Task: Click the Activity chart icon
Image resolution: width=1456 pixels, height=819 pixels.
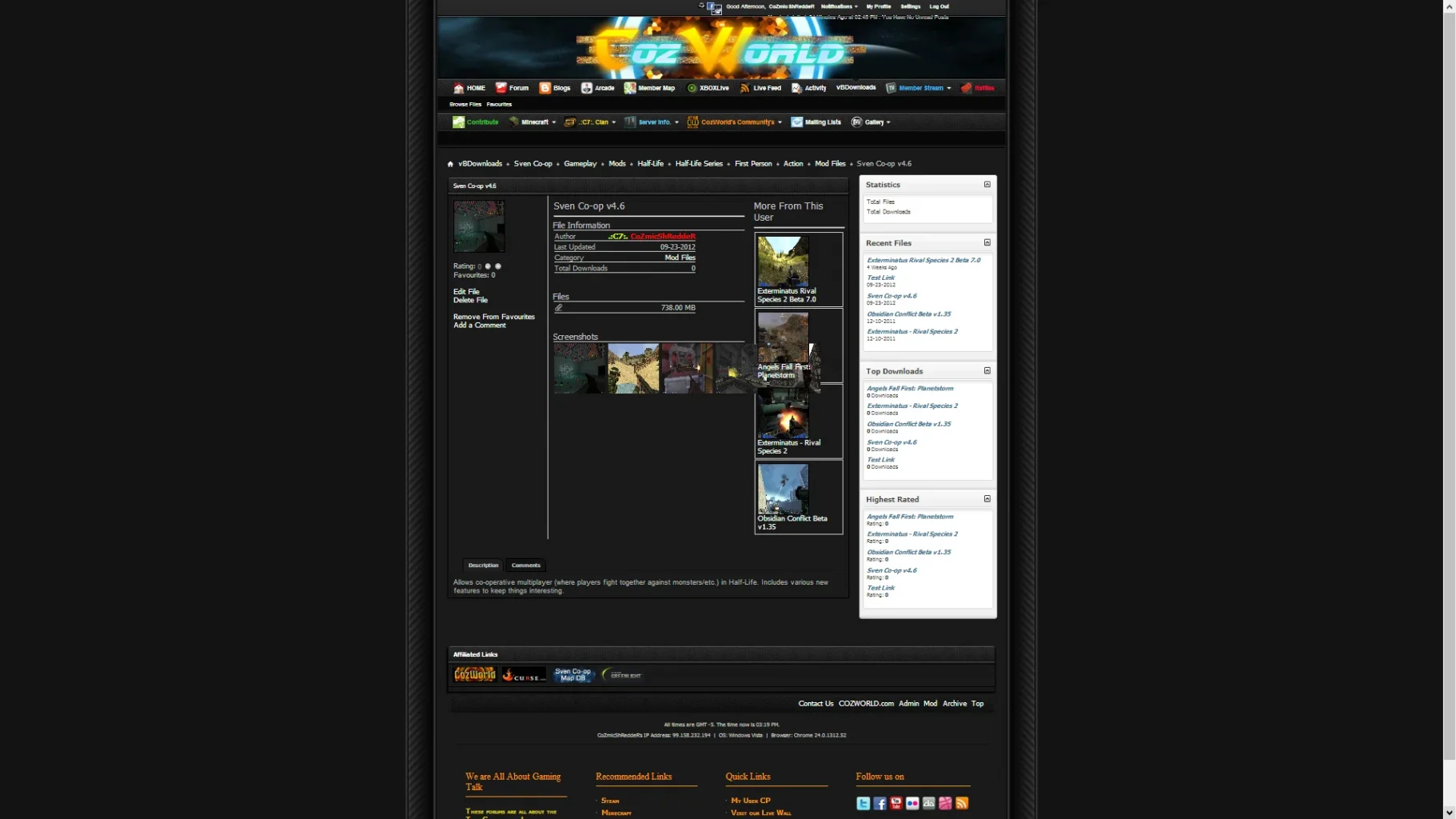Action: 796,88
